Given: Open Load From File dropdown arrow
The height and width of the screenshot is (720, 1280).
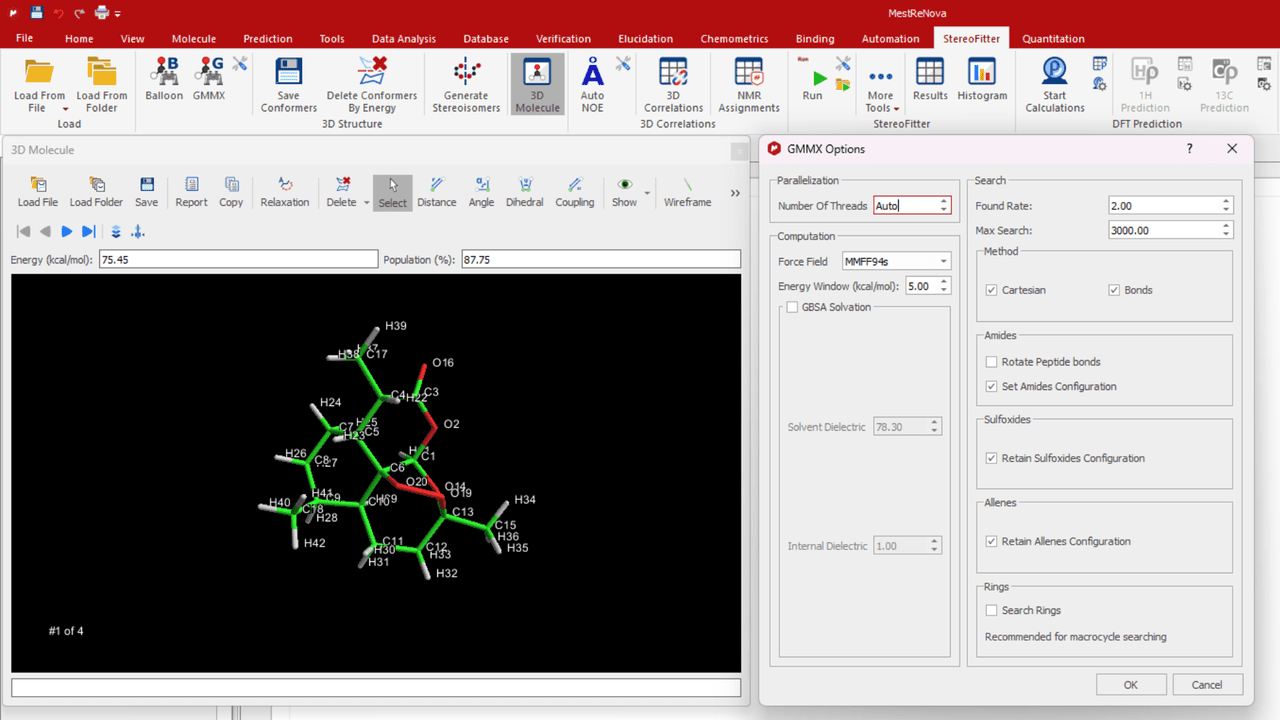Looking at the screenshot, I should tap(65, 109).
